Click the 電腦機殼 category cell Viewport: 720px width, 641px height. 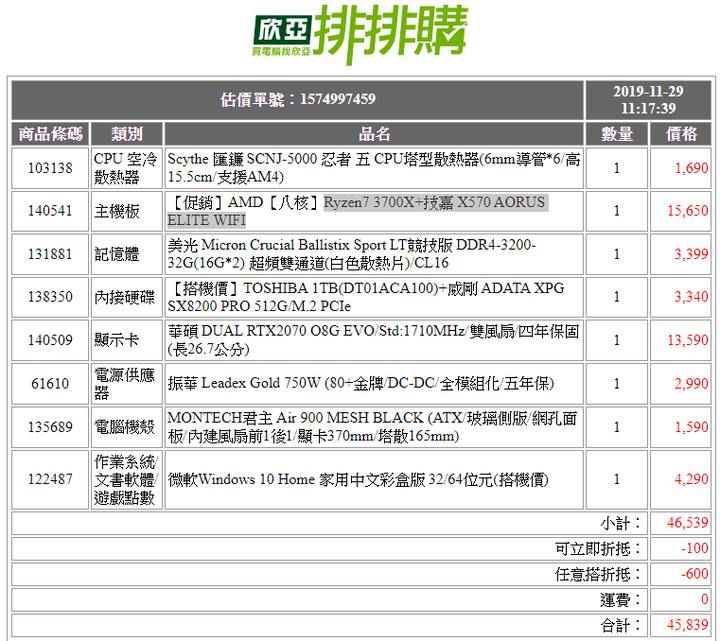coord(127,427)
